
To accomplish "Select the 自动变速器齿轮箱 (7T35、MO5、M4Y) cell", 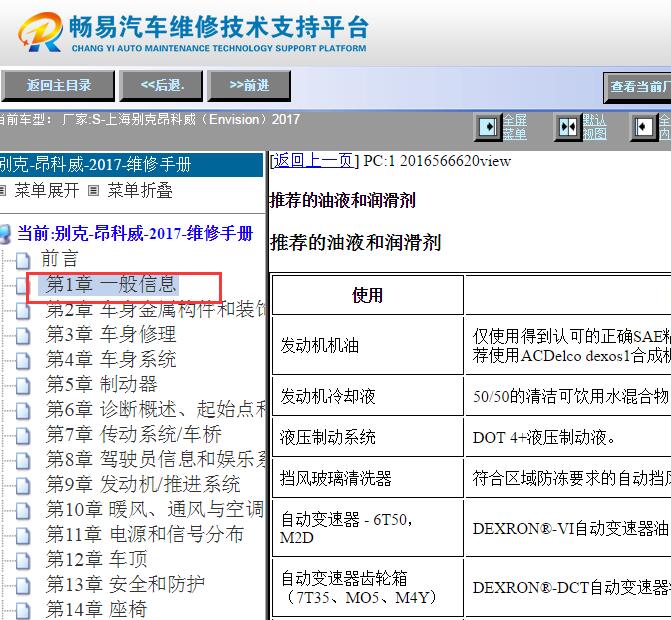I will click(368, 587).
